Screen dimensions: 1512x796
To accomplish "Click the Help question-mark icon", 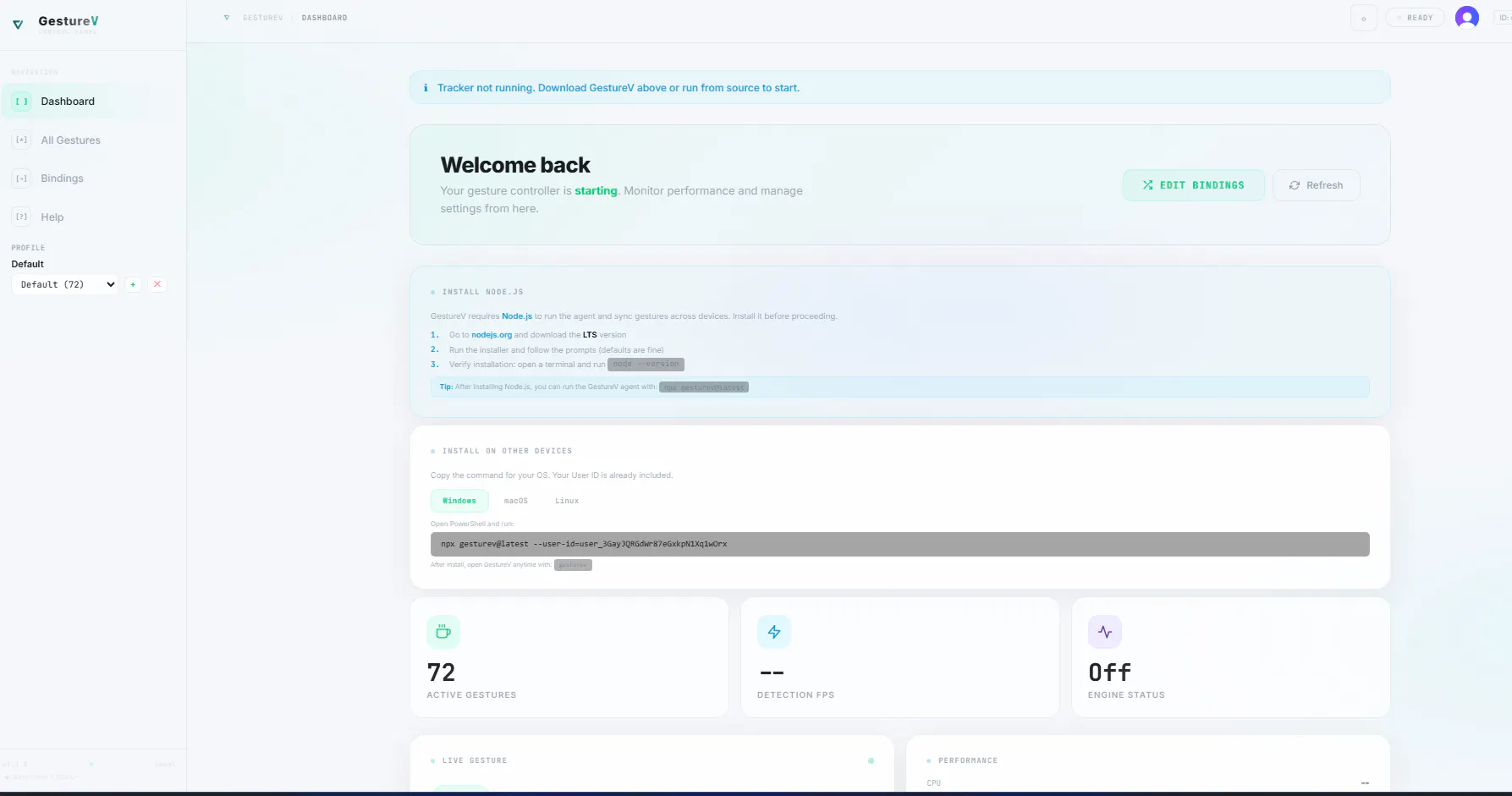I will tap(22, 217).
